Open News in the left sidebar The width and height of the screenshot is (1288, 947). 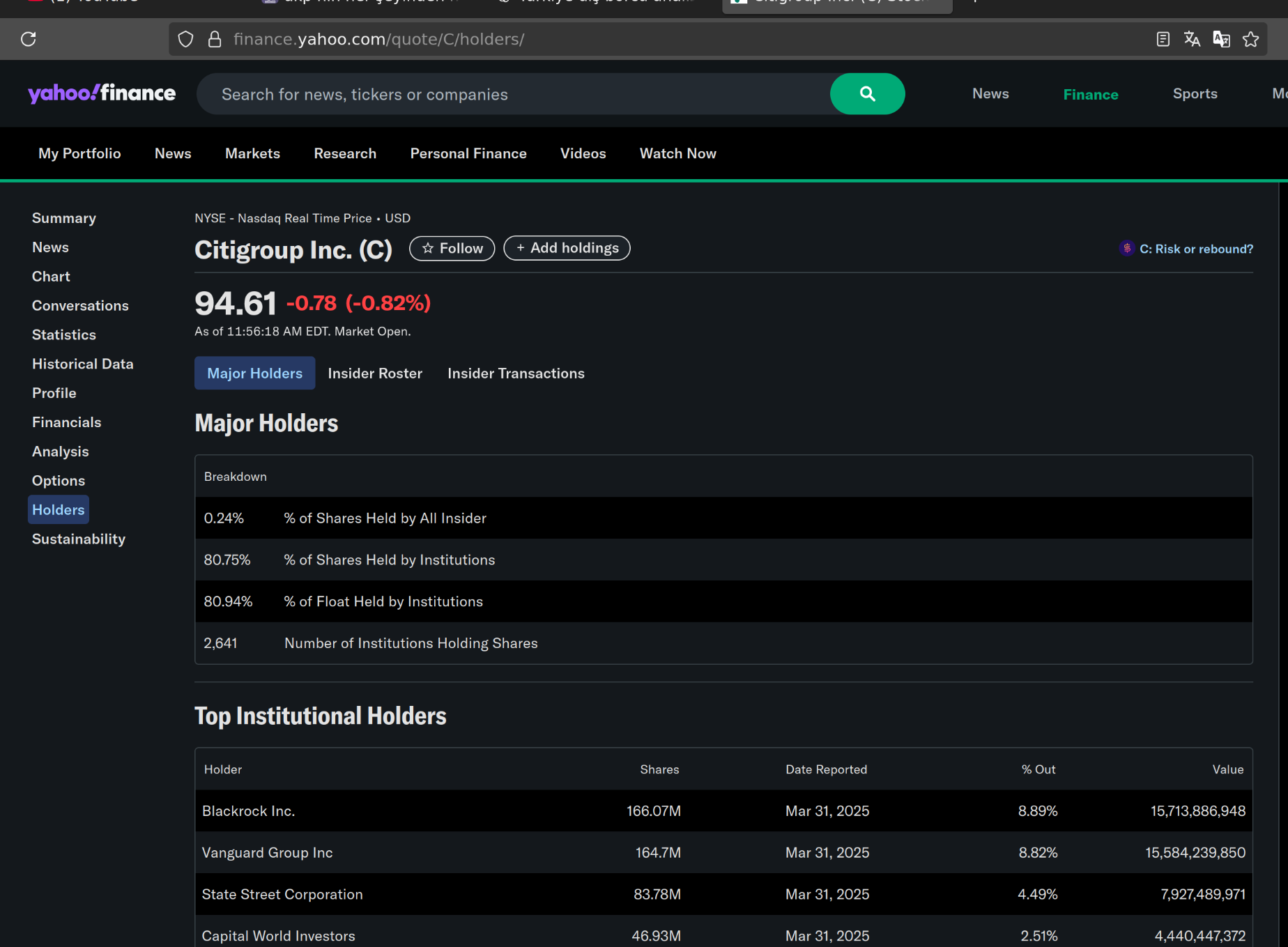tap(50, 247)
